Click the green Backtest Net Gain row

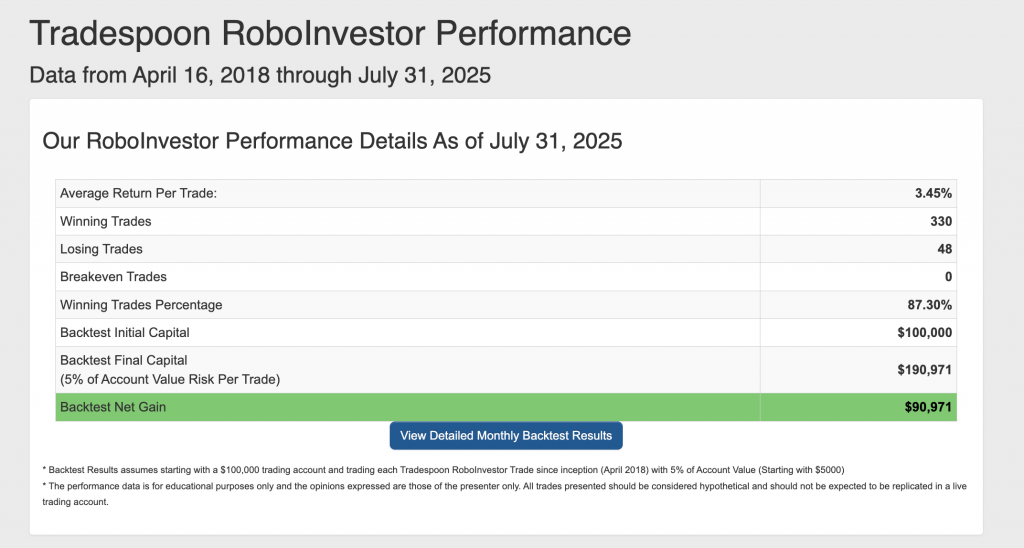506,407
